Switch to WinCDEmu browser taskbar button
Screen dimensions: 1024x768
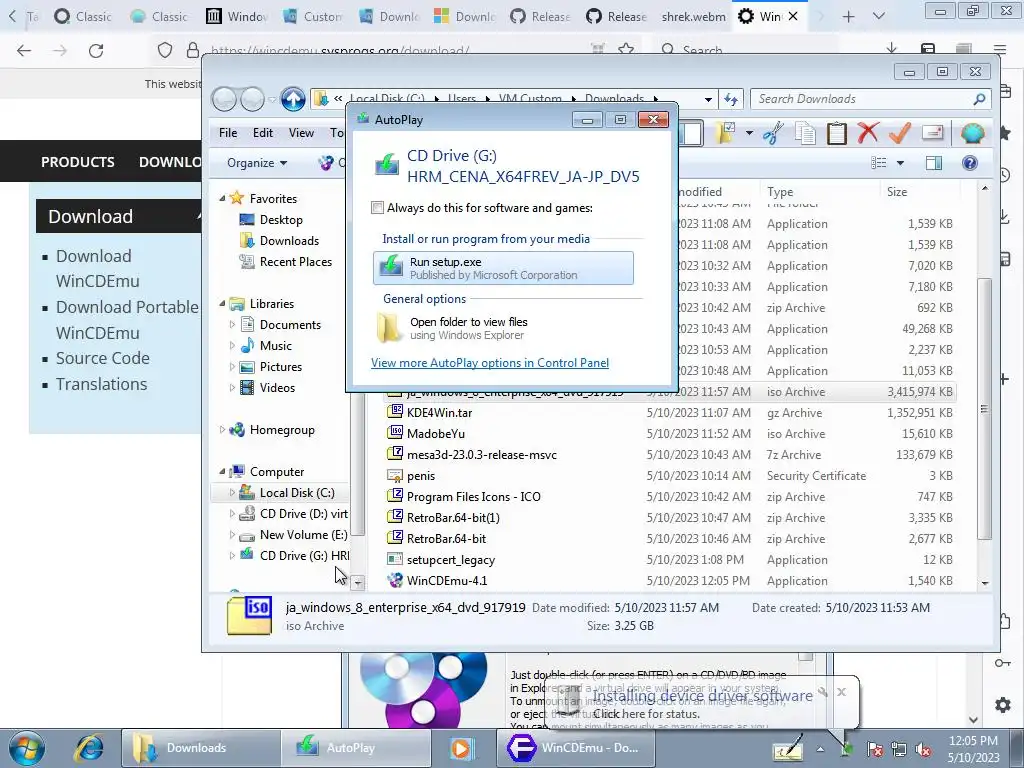[577, 748]
